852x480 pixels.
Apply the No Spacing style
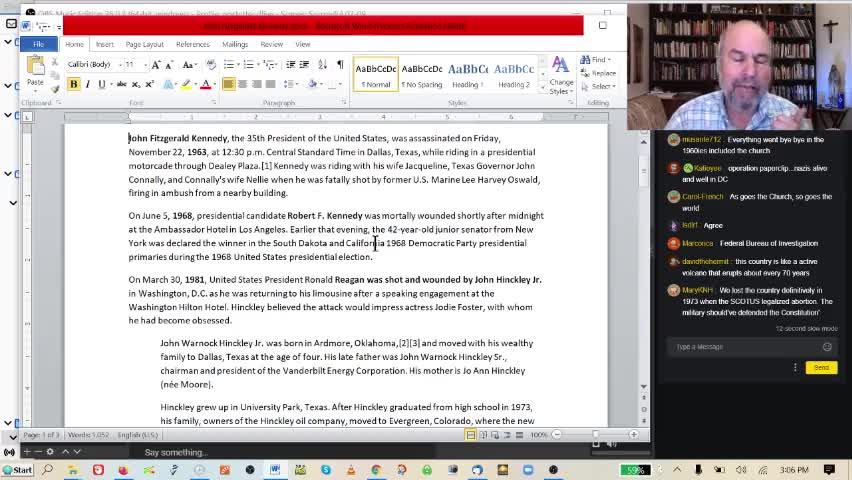[422, 74]
